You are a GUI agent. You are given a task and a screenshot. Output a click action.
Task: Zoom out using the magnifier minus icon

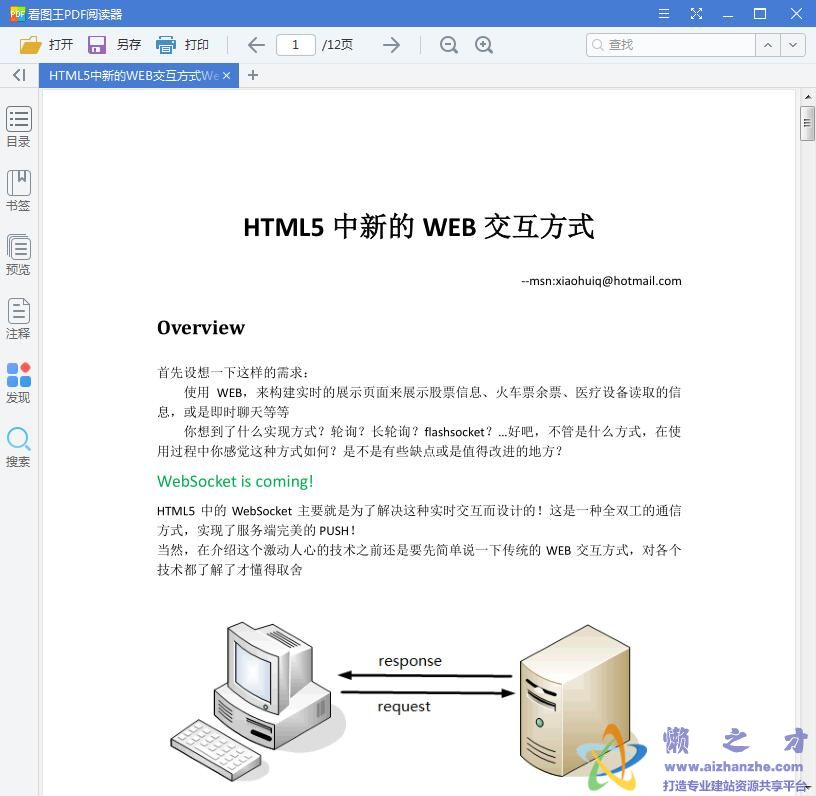(x=448, y=45)
